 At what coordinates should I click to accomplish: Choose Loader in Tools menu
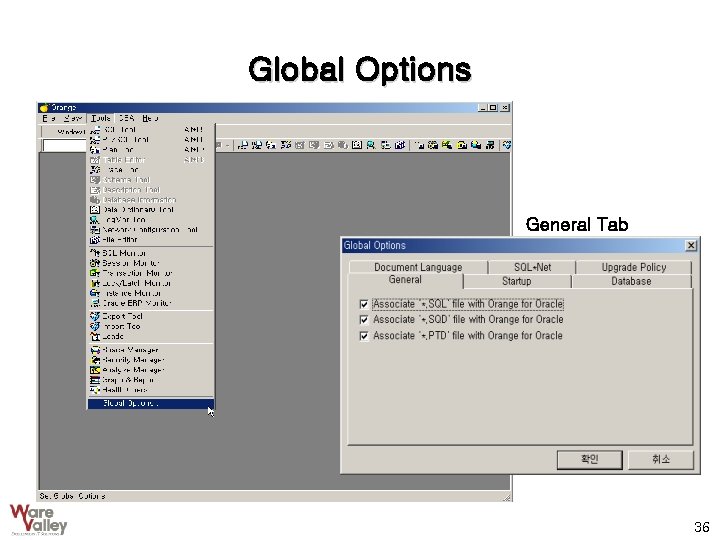pyautogui.click(x=151, y=337)
